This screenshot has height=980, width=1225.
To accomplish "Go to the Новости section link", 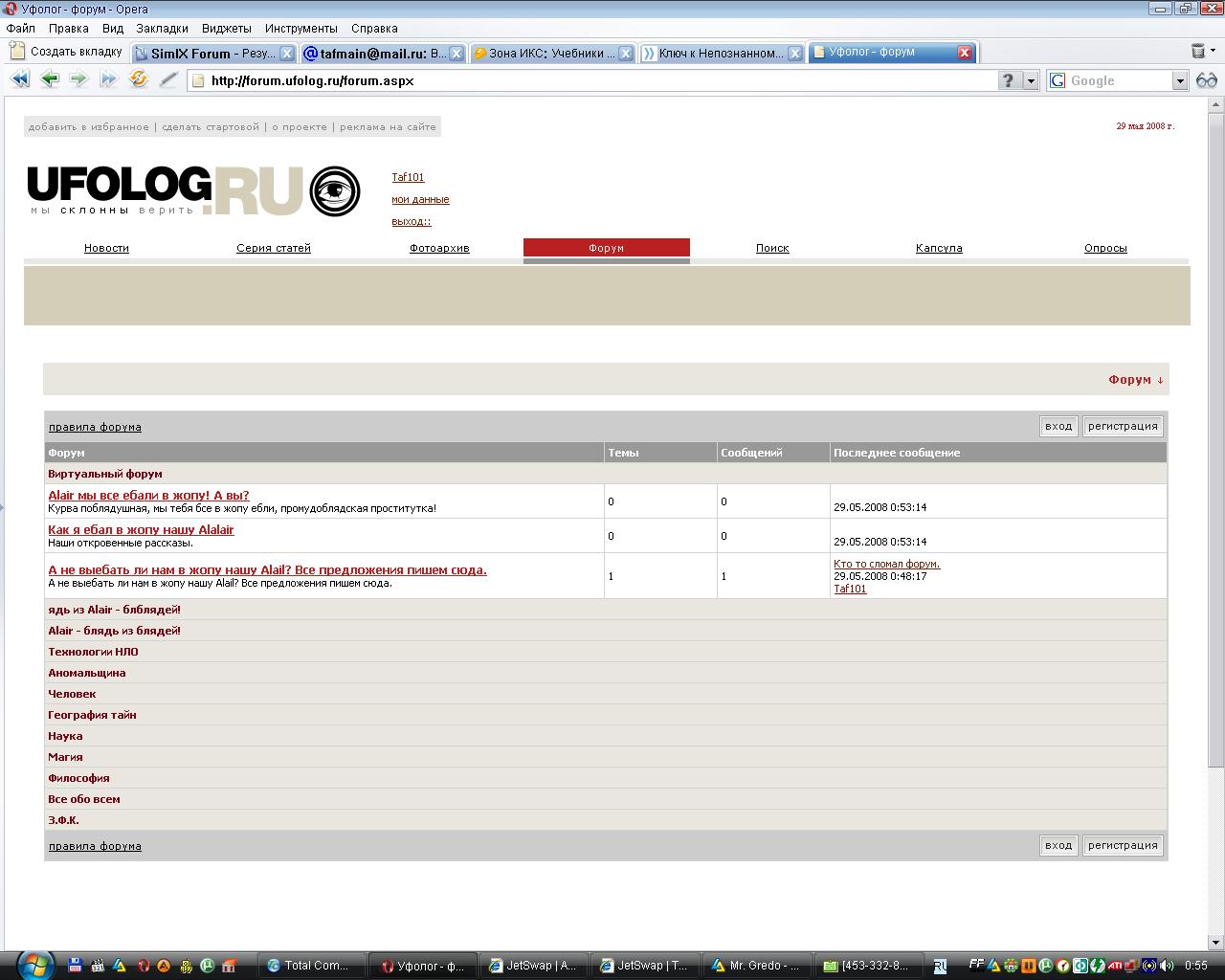I will 106,248.
